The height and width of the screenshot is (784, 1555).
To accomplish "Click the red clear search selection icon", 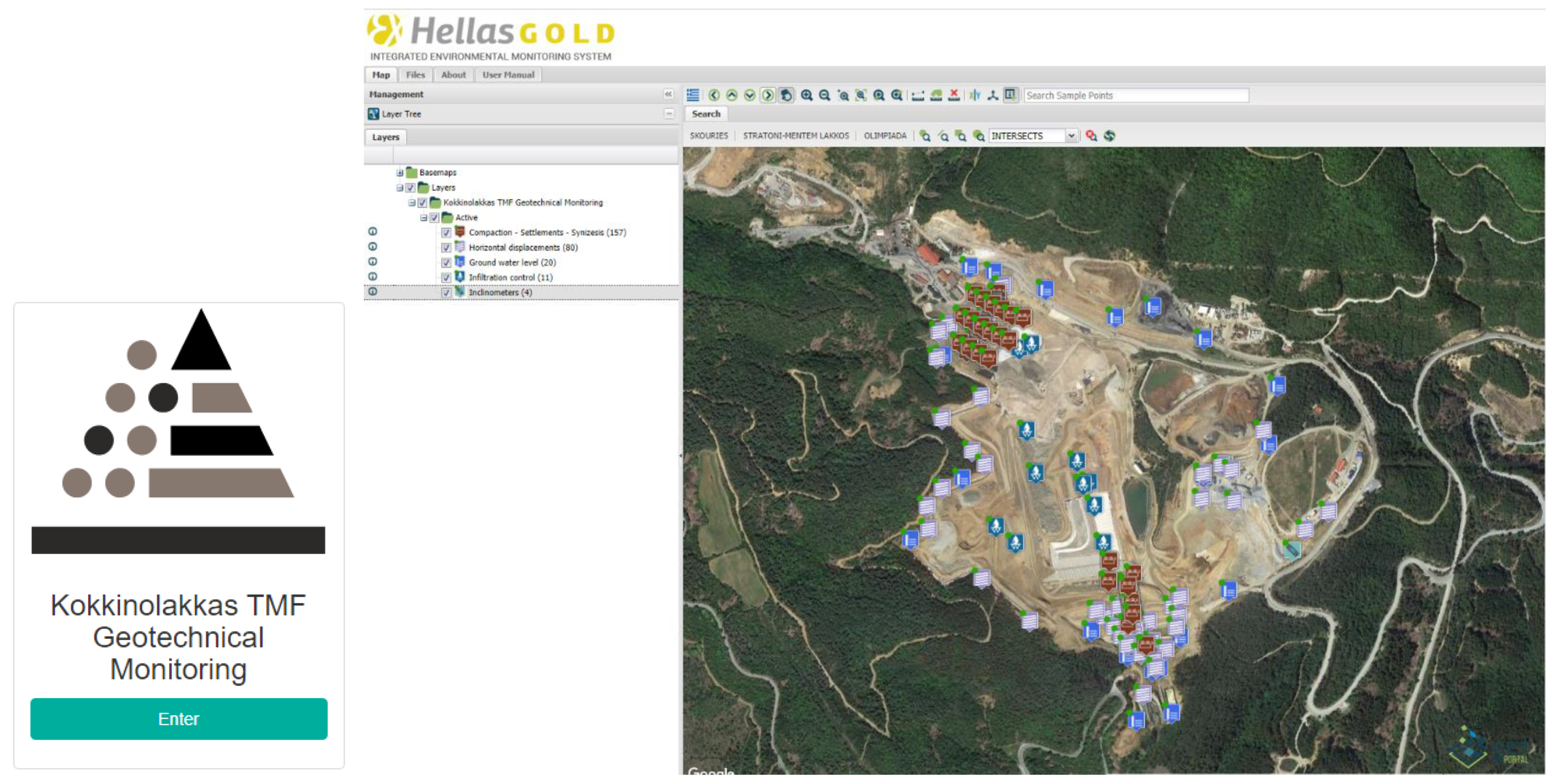I will point(1091,136).
